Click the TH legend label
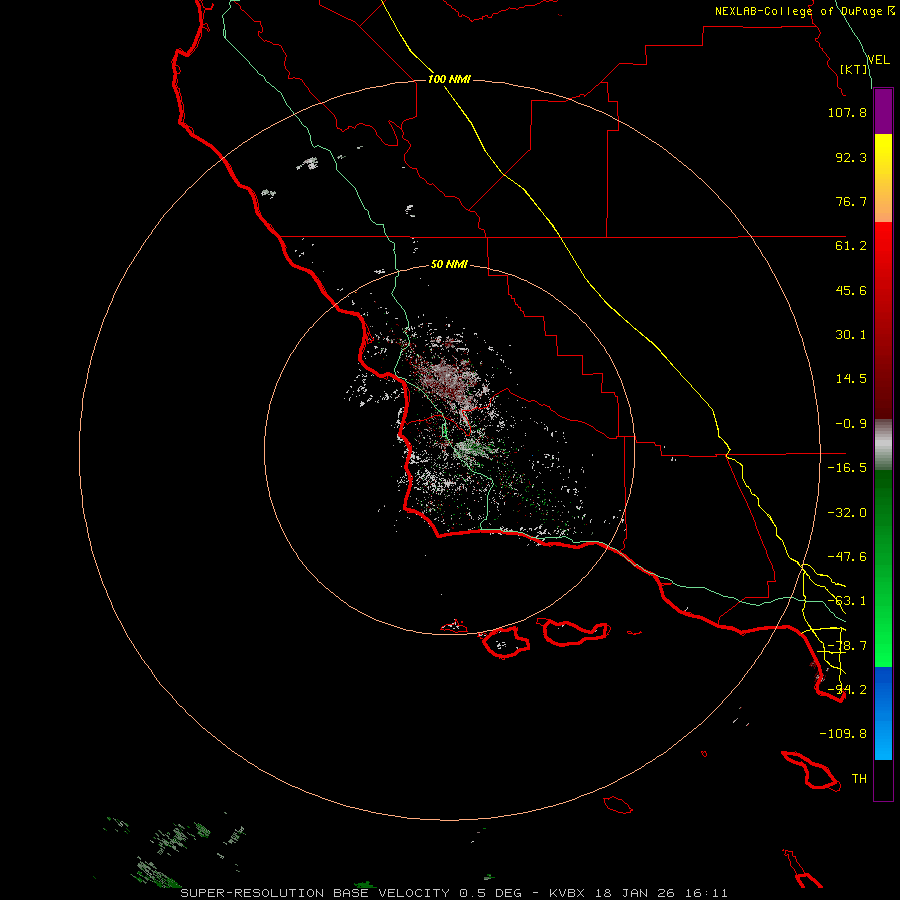The width and height of the screenshot is (900, 900). 859,779
